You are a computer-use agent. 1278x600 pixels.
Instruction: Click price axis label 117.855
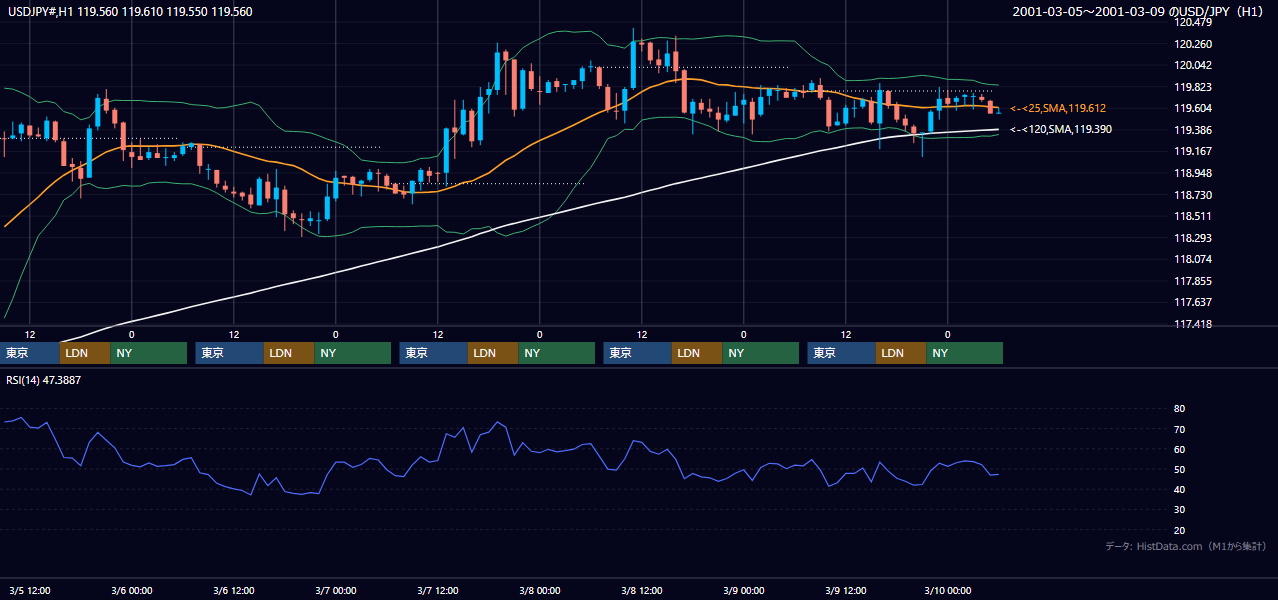coord(1193,281)
